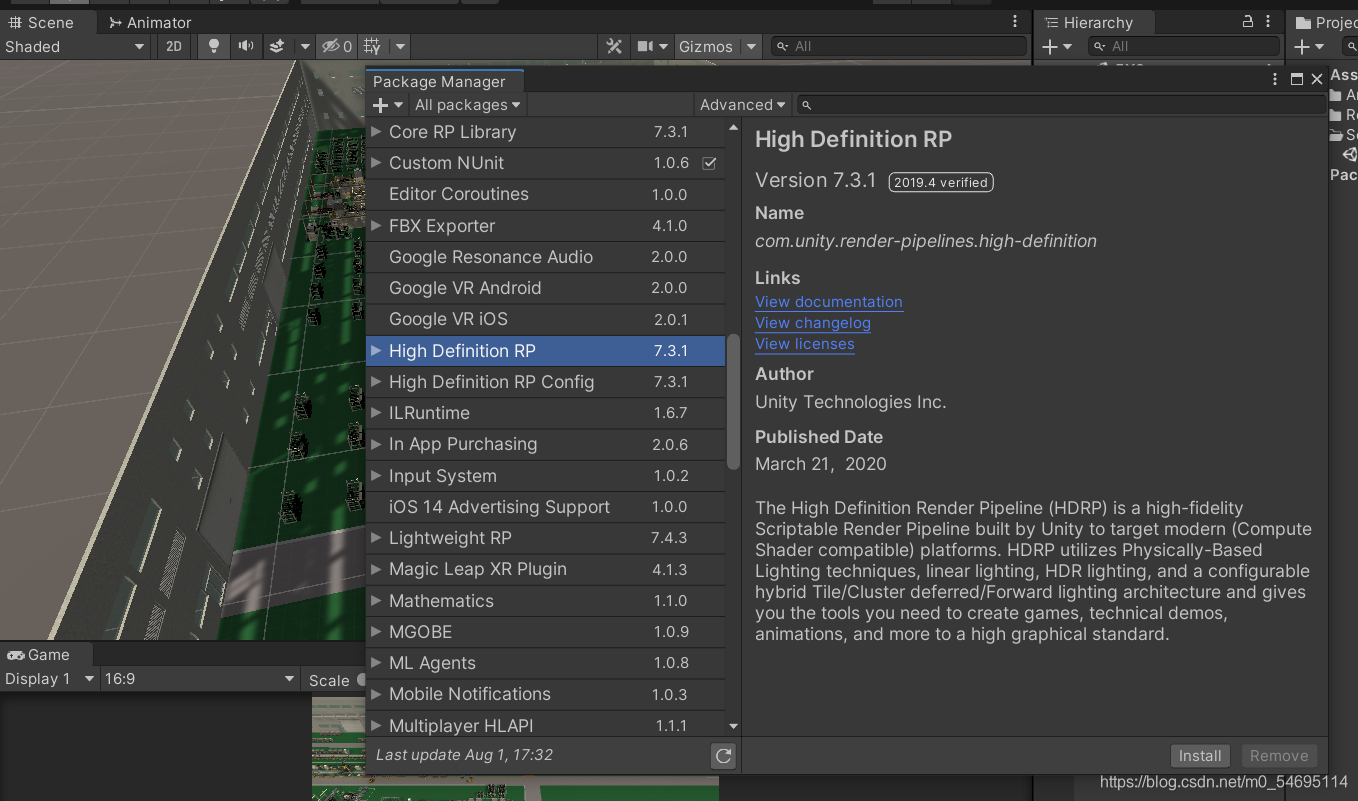Image resolution: width=1358 pixels, height=801 pixels.
Task: Expand High Definition RP Config arrow
Action: (376, 382)
